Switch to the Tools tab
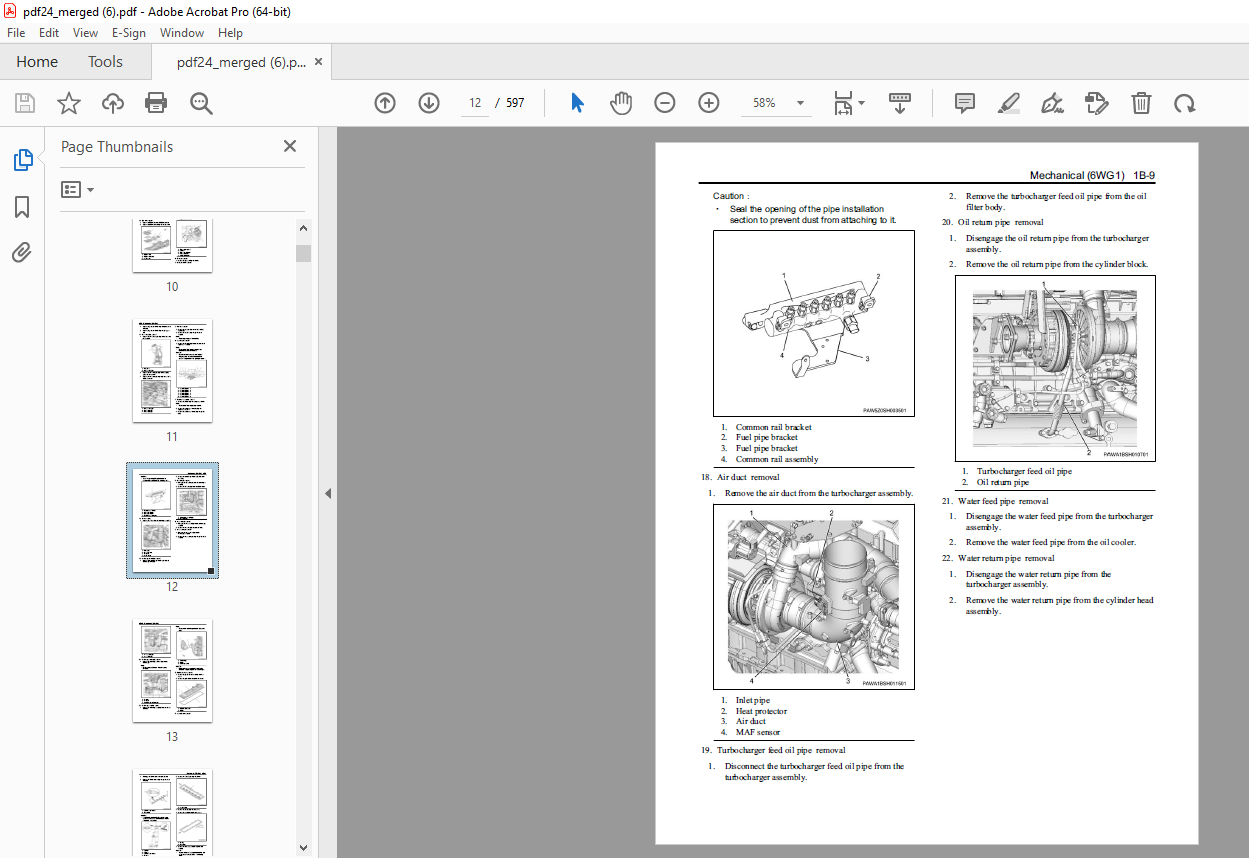 pos(105,62)
